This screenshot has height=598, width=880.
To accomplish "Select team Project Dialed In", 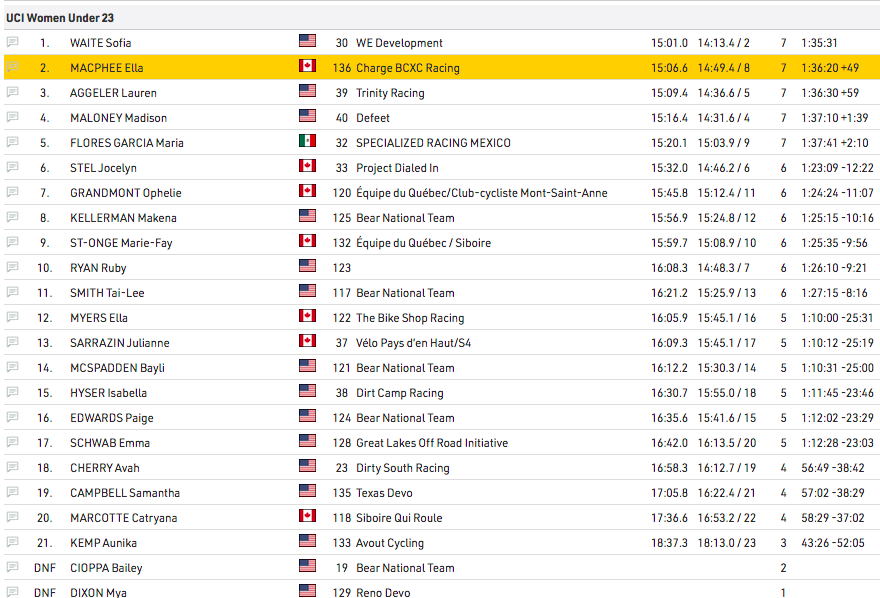I will 397,168.
